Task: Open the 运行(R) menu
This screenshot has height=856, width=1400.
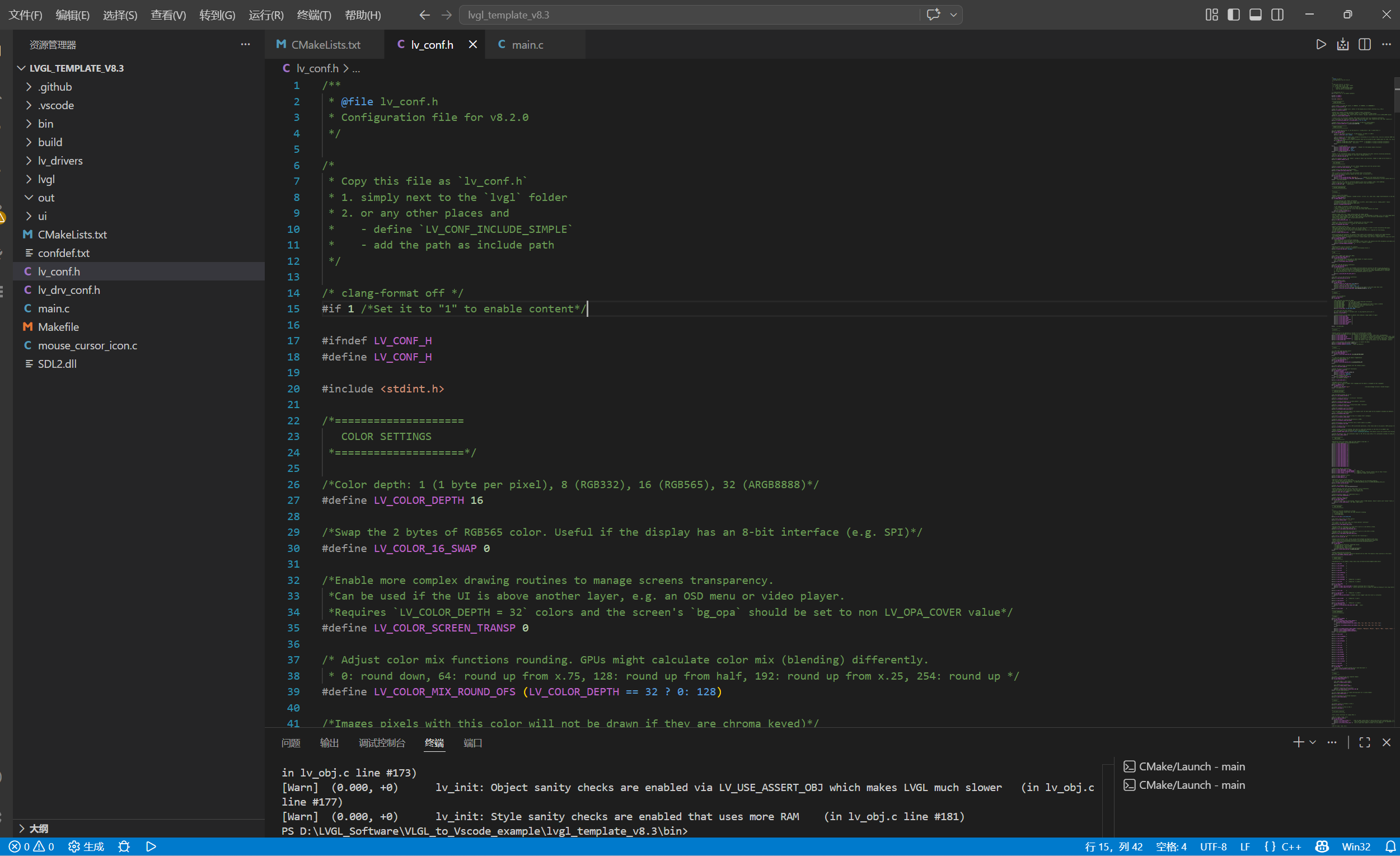Action: tap(266, 15)
